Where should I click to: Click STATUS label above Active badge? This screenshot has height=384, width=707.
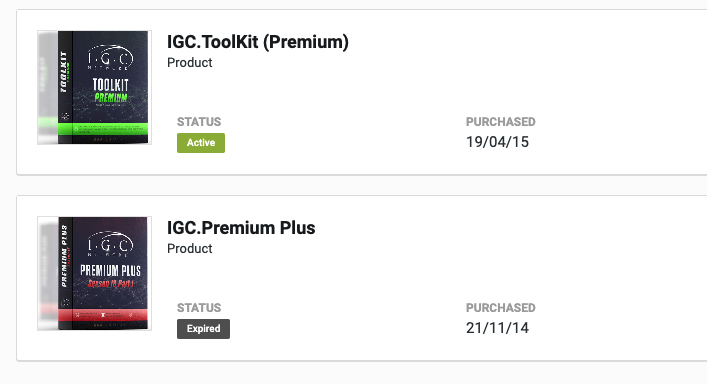point(199,122)
